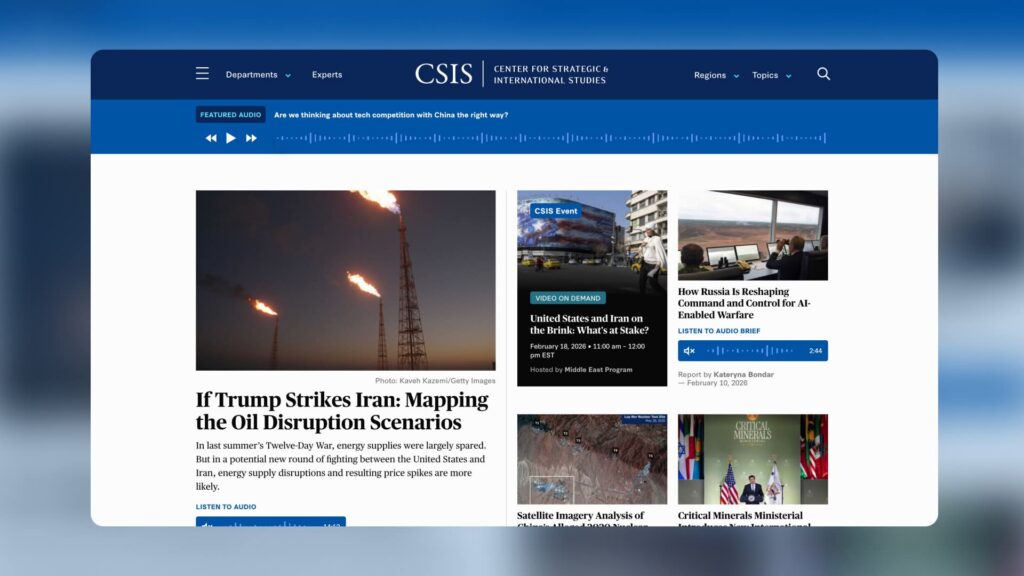Open the Critical Minerals Ministerial thumbnail

click(x=752, y=459)
